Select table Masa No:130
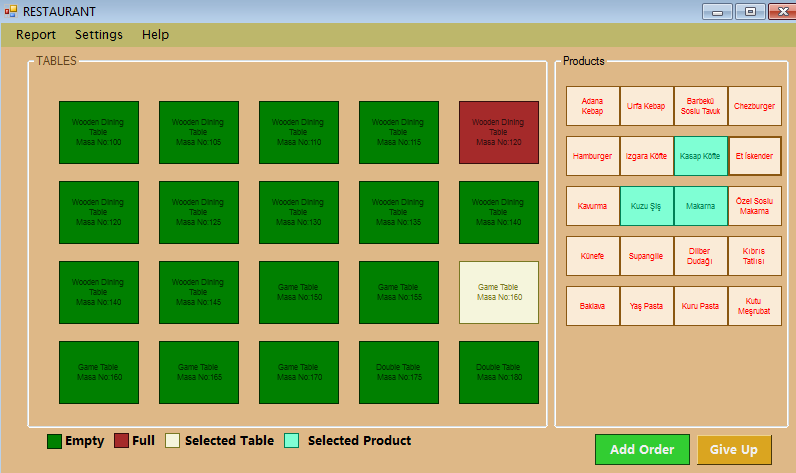Screen dimensions: 796x473 point(299,213)
